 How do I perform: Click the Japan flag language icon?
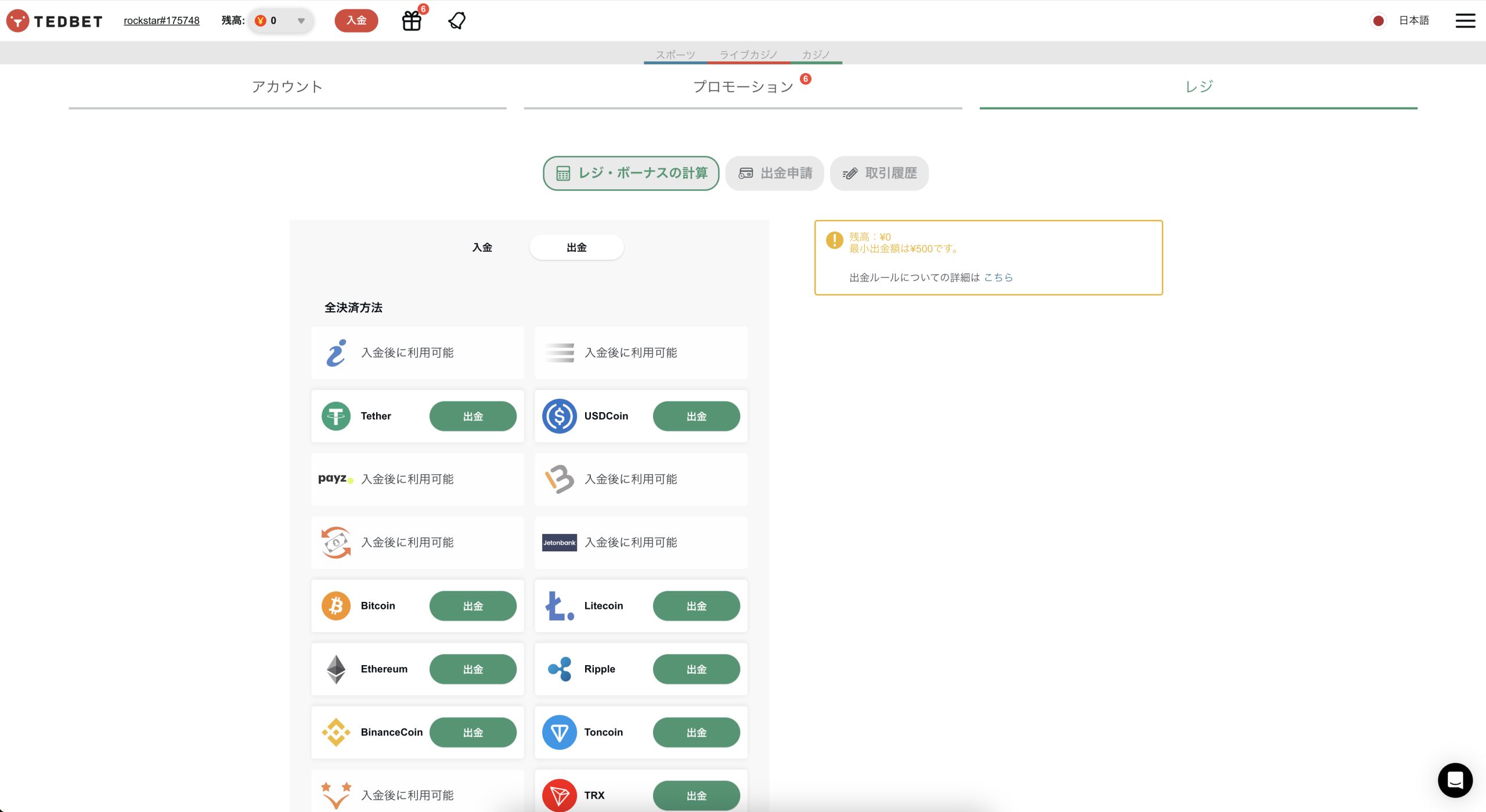click(1378, 21)
